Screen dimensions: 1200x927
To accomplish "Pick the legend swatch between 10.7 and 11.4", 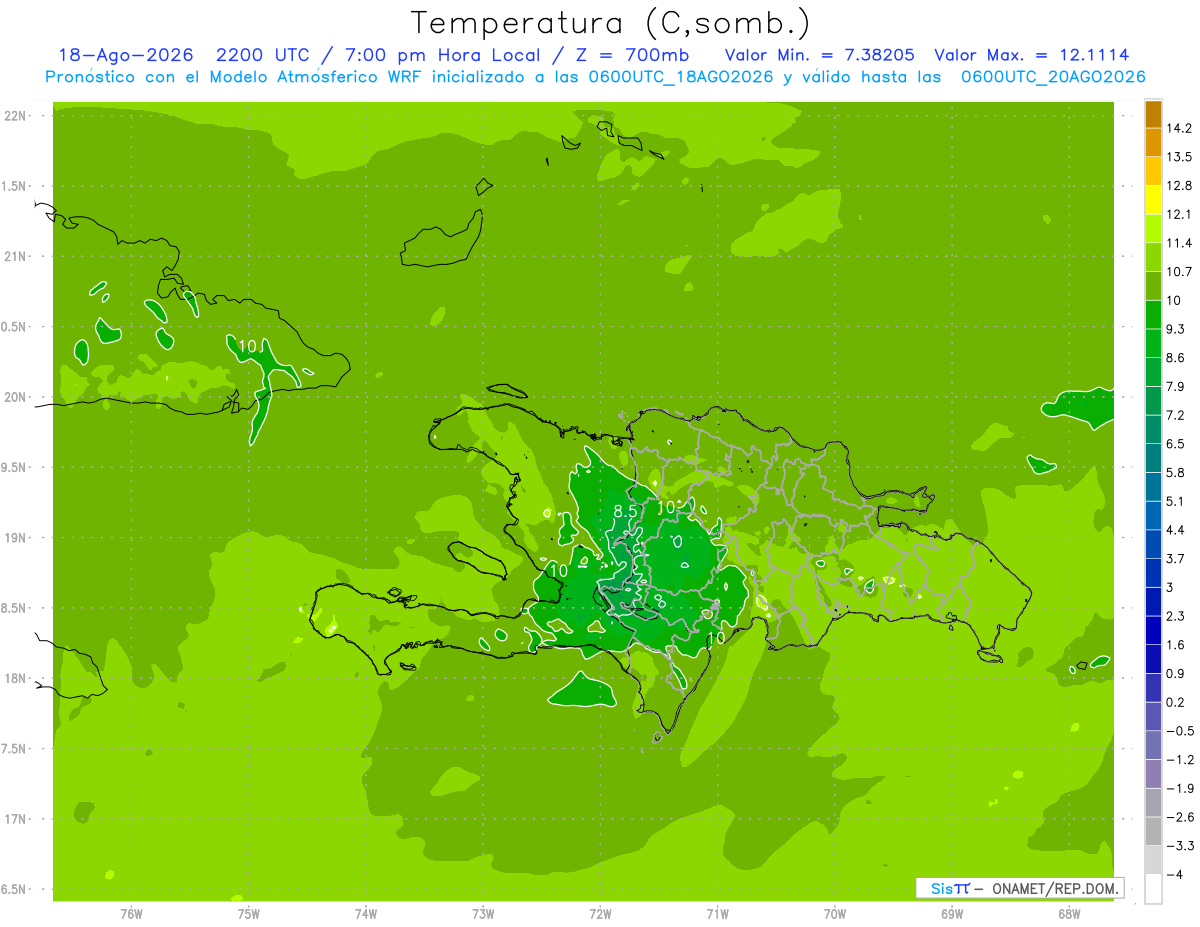I will 1153,257.
